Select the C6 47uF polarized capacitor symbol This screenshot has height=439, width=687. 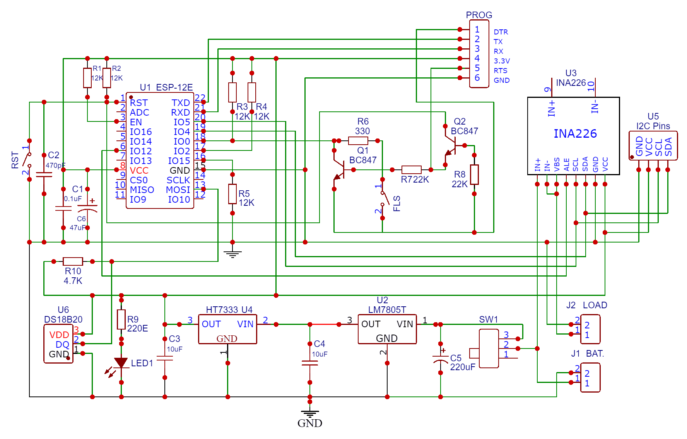pos(87,207)
